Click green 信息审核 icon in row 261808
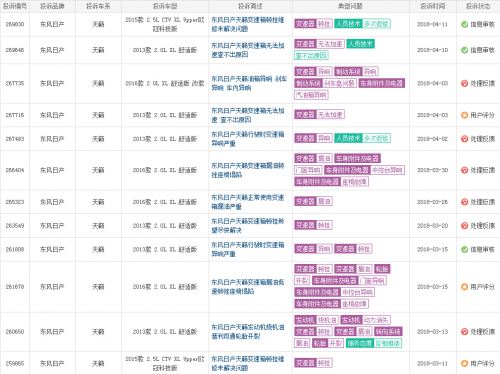 click(464, 249)
